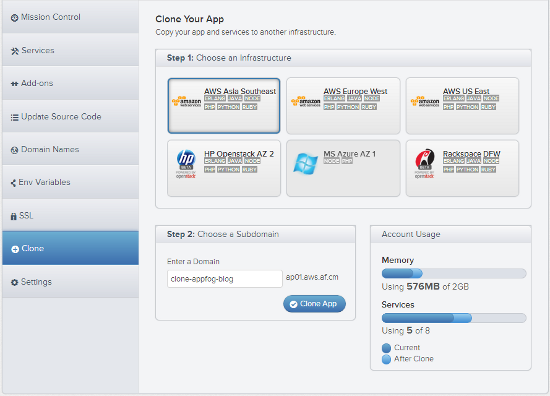The width and height of the screenshot is (550, 396).
Task: Click the Clone plus icon
Action: (x=15, y=249)
